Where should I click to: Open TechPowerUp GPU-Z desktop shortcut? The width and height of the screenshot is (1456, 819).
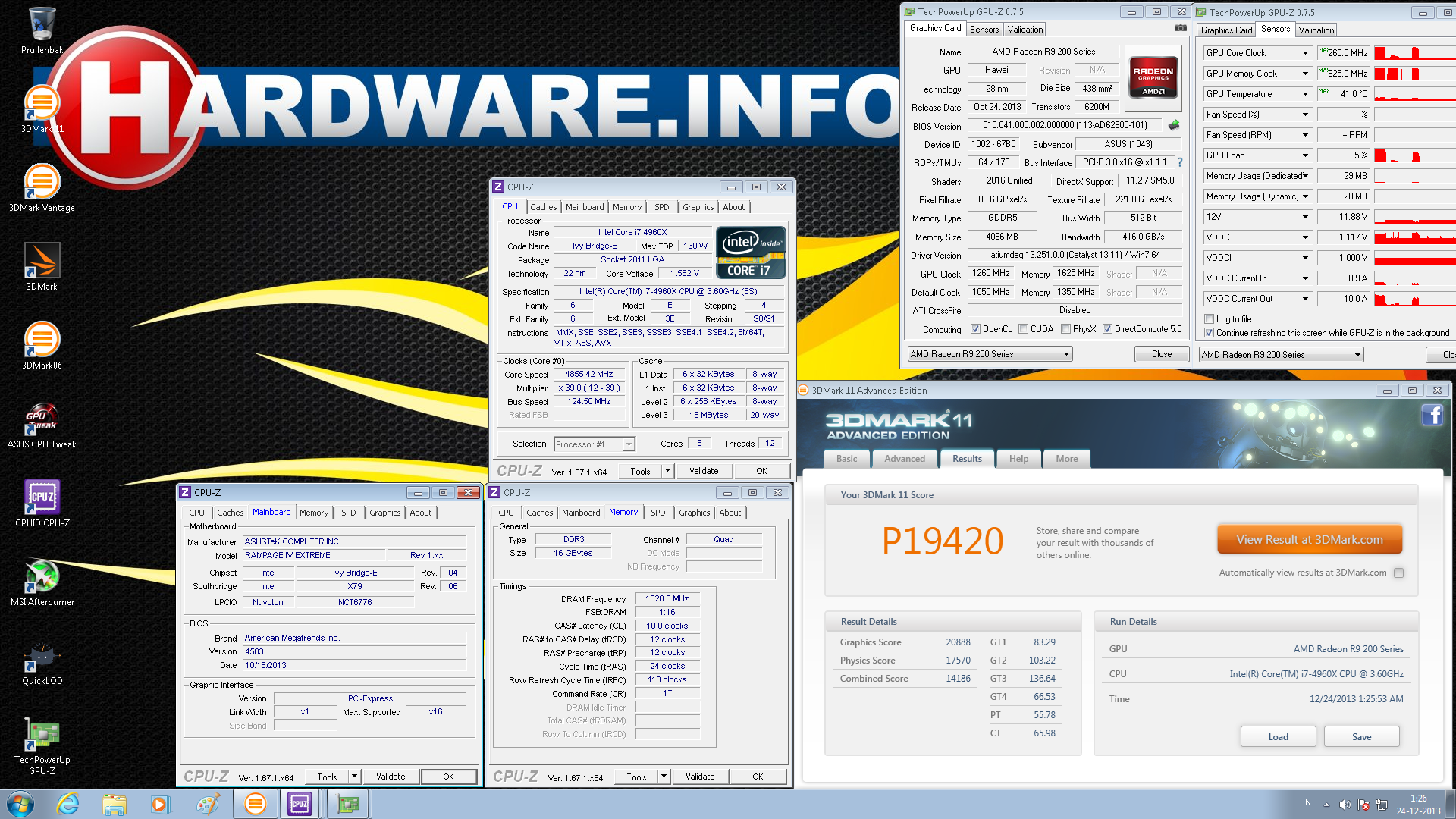42,746
